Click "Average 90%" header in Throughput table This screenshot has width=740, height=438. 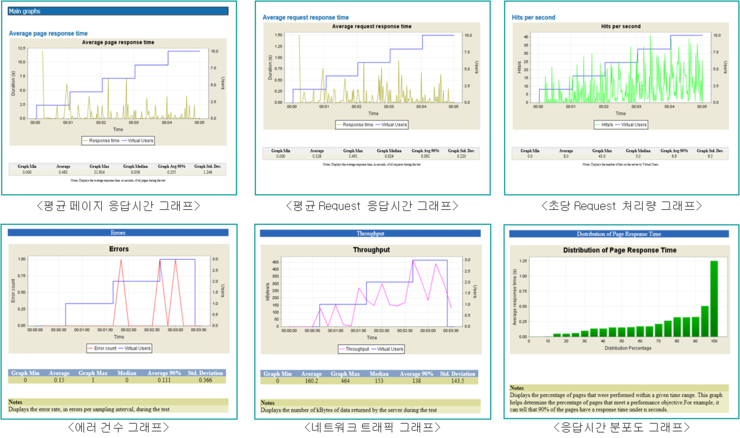416,374
